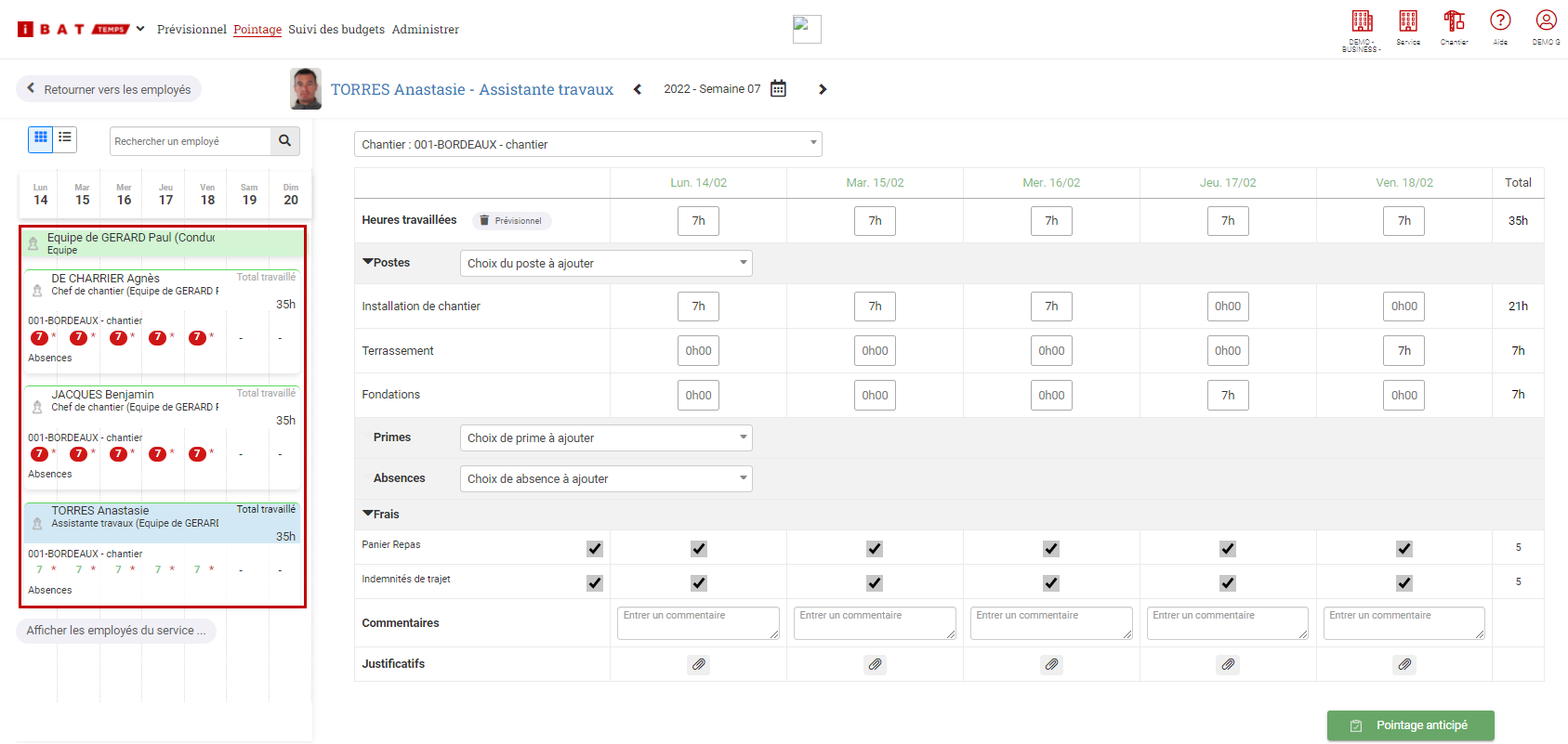This screenshot has height=744, width=1568.
Task: Click TORRES Anastasie profile photo
Action: (306, 89)
